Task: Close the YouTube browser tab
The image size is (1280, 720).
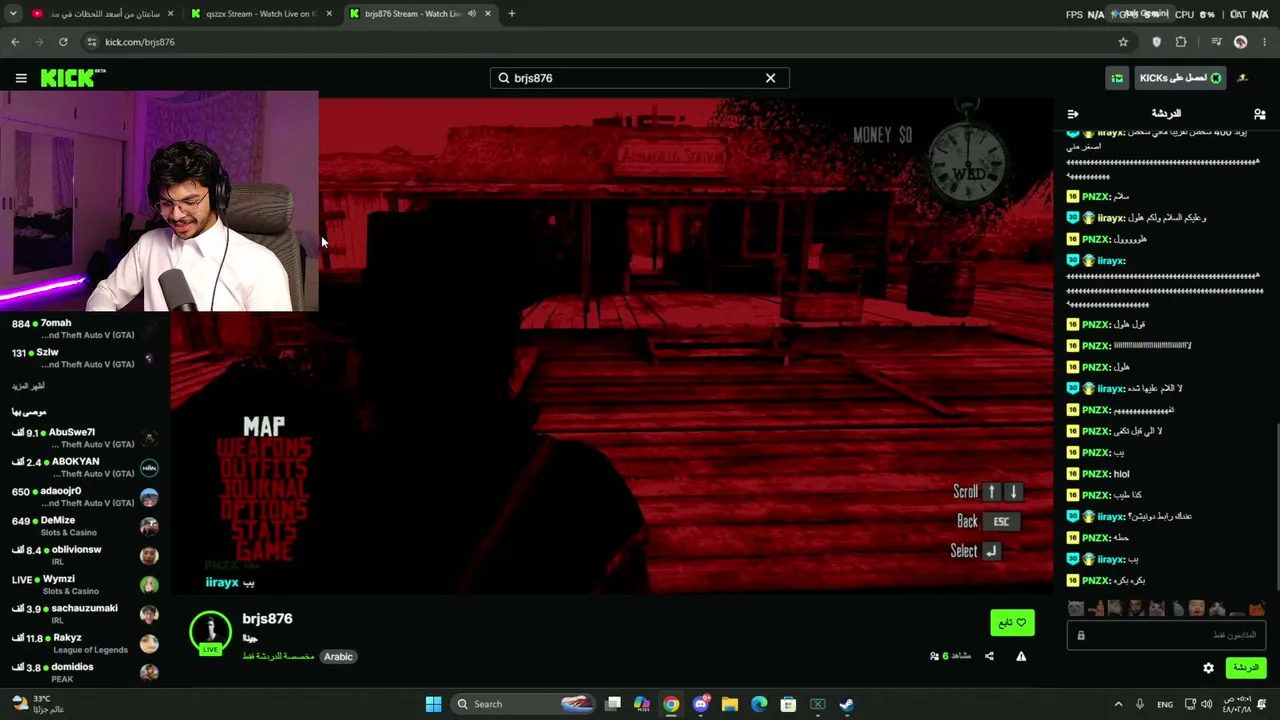Action: (x=170, y=14)
